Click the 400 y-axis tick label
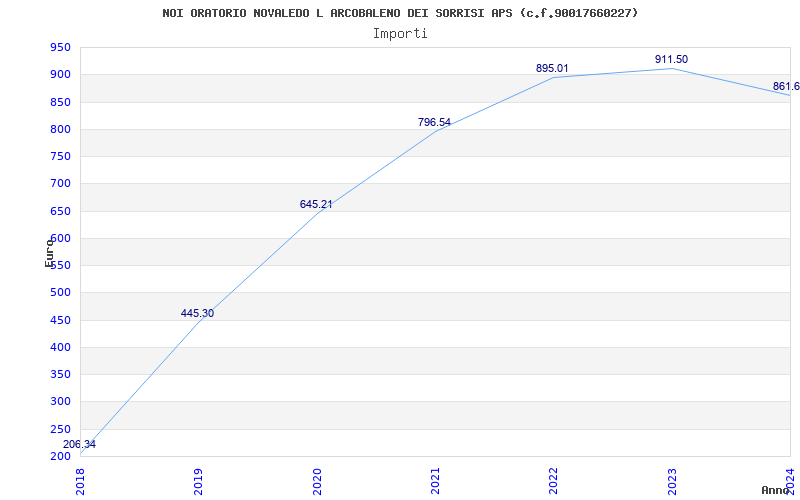 pos(60,347)
